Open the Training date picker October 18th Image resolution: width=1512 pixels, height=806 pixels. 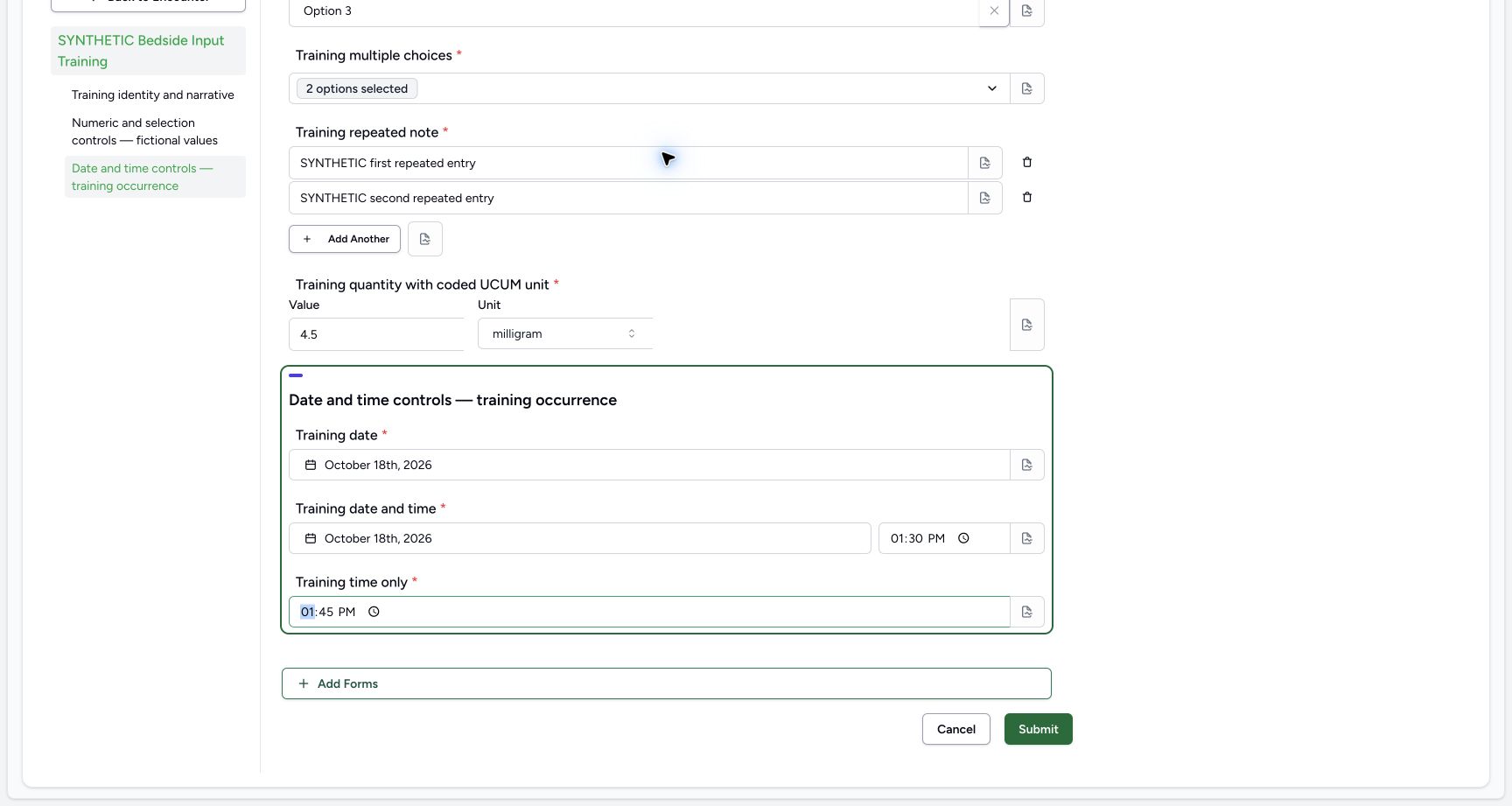(x=649, y=465)
